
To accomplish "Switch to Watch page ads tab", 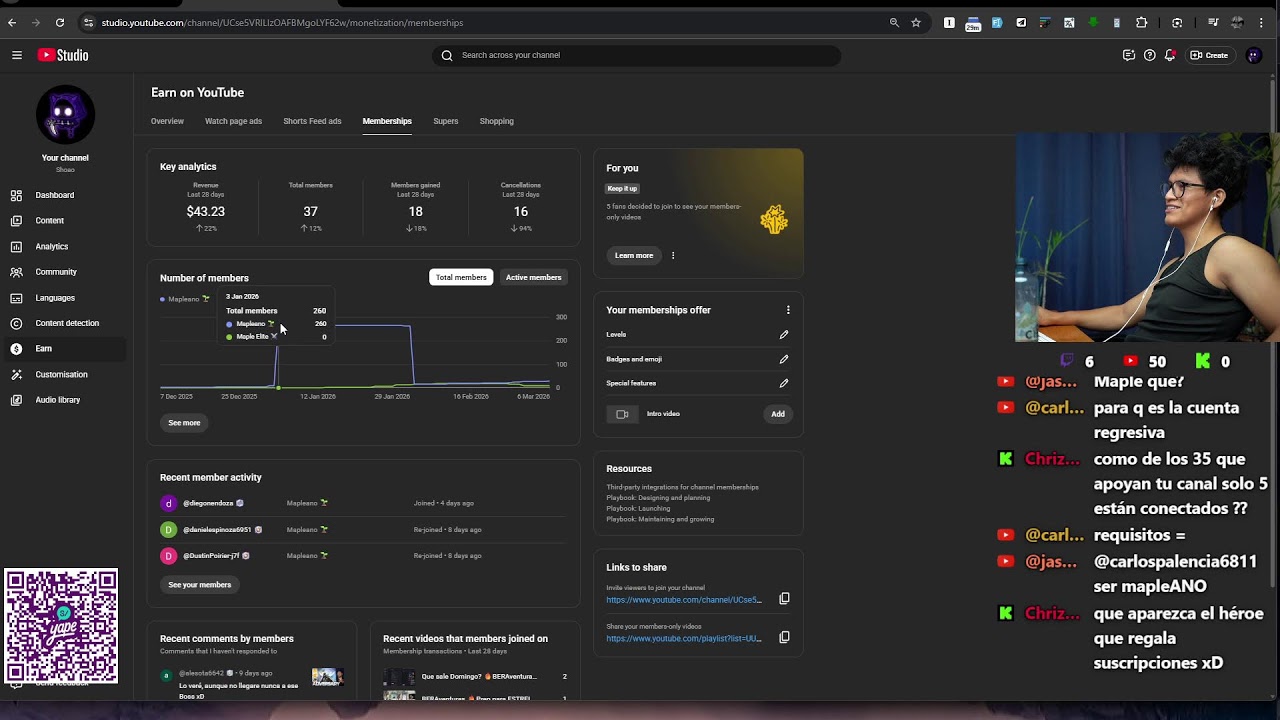I will pyautogui.click(x=233, y=121).
